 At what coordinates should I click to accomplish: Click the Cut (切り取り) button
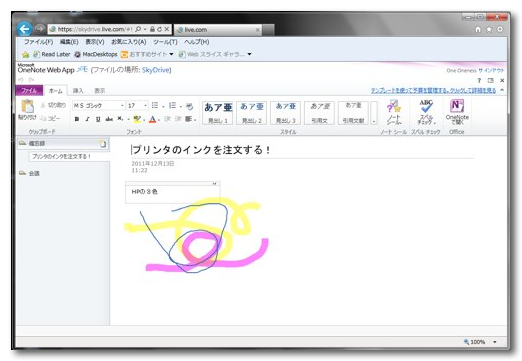pos(53,105)
